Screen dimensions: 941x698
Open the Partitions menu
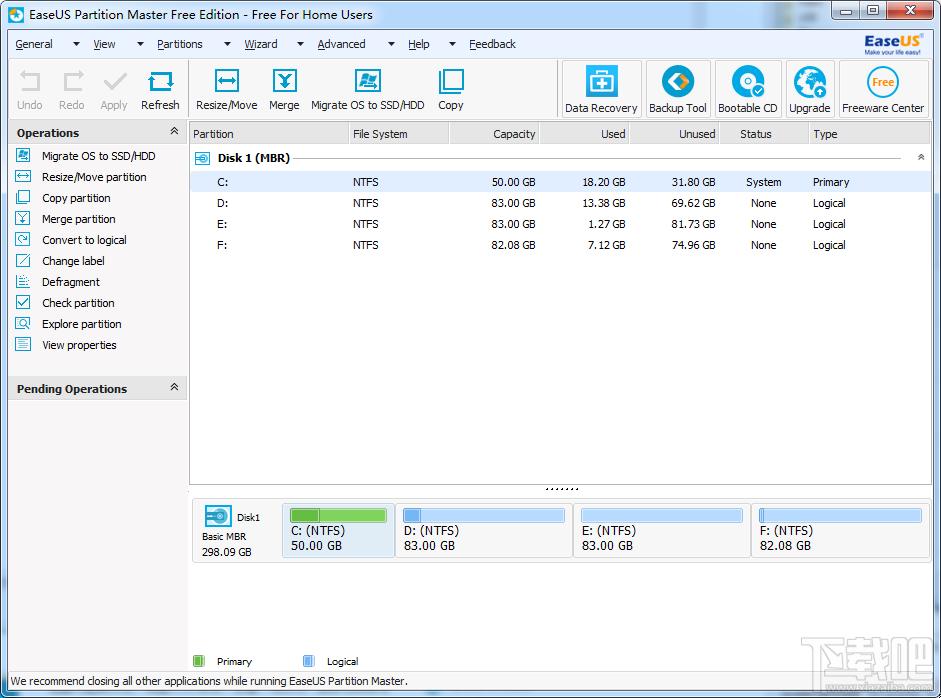click(x=180, y=44)
